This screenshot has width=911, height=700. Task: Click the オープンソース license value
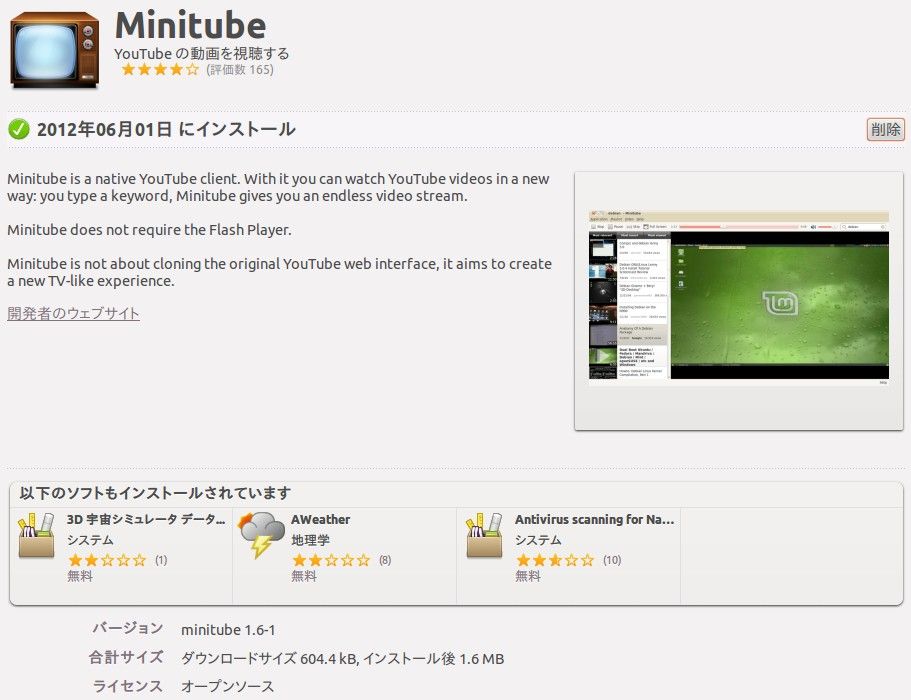[228, 686]
